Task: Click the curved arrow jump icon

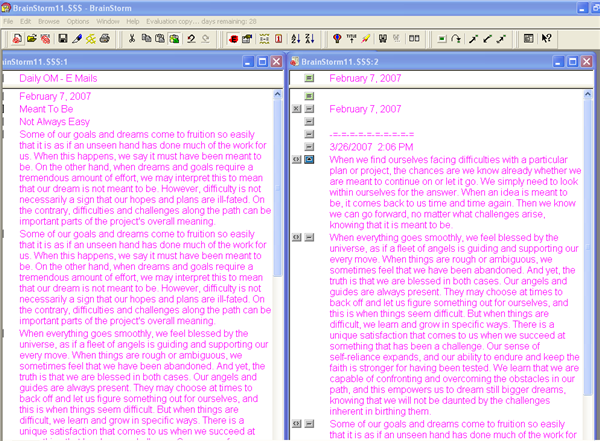Action: 456,39
